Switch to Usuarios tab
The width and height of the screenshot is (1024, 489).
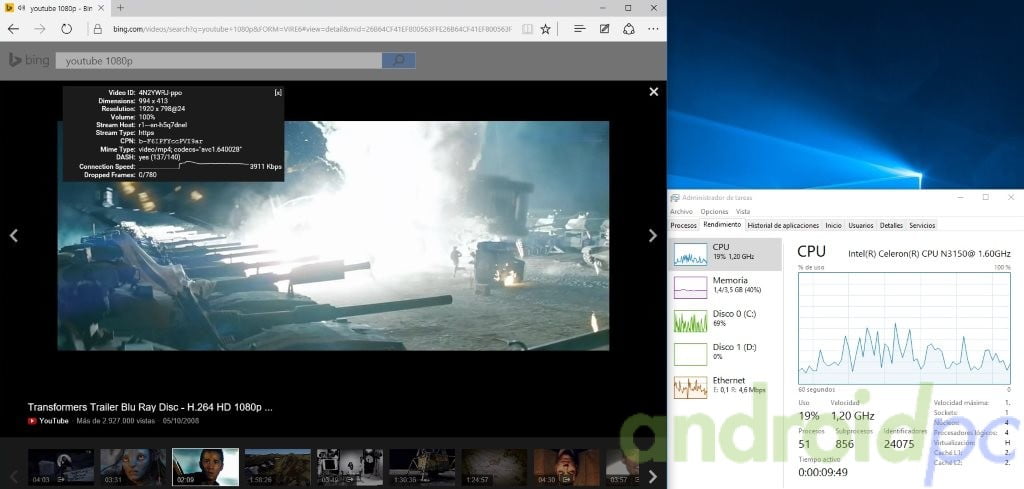861,225
